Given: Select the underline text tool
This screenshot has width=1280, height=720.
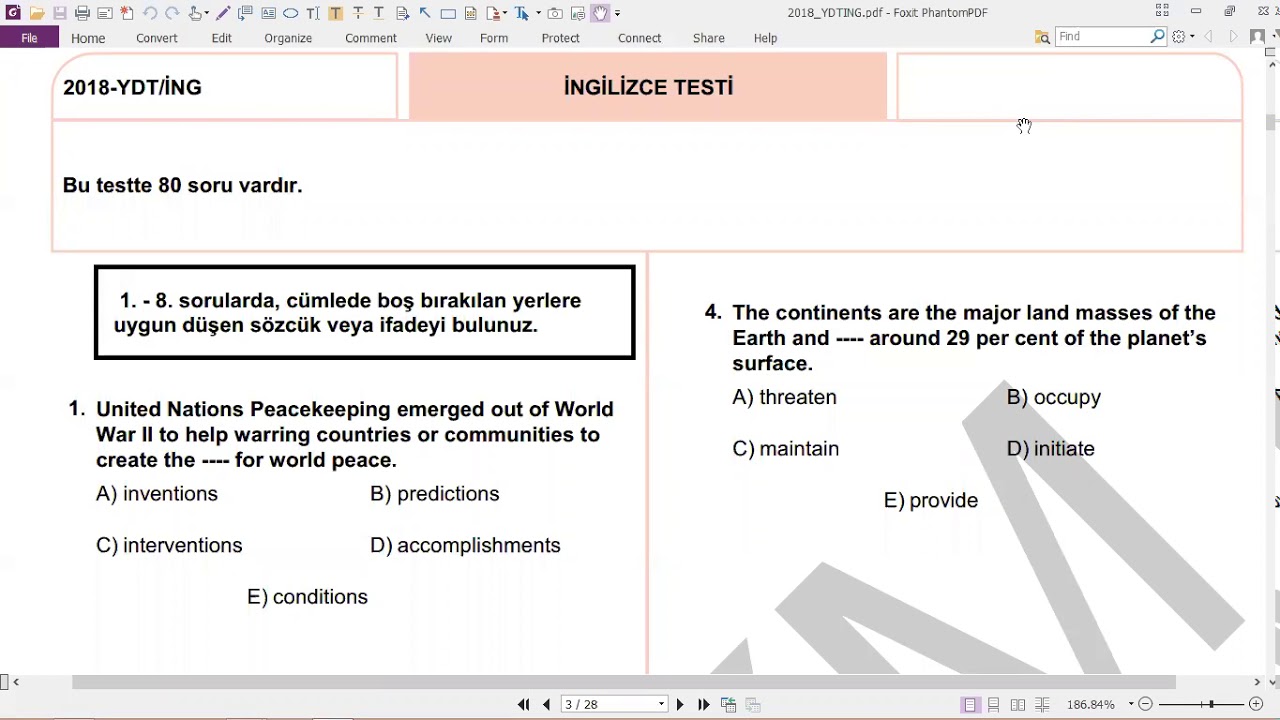Looking at the screenshot, I should point(380,13).
